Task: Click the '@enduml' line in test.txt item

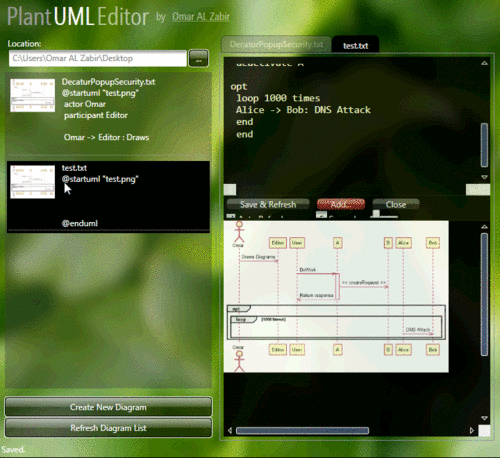Action: (x=80, y=223)
